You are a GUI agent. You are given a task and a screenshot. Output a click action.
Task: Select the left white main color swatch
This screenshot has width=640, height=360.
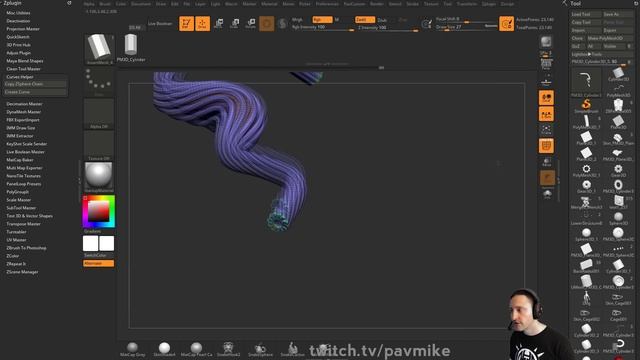tap(91, 243)
